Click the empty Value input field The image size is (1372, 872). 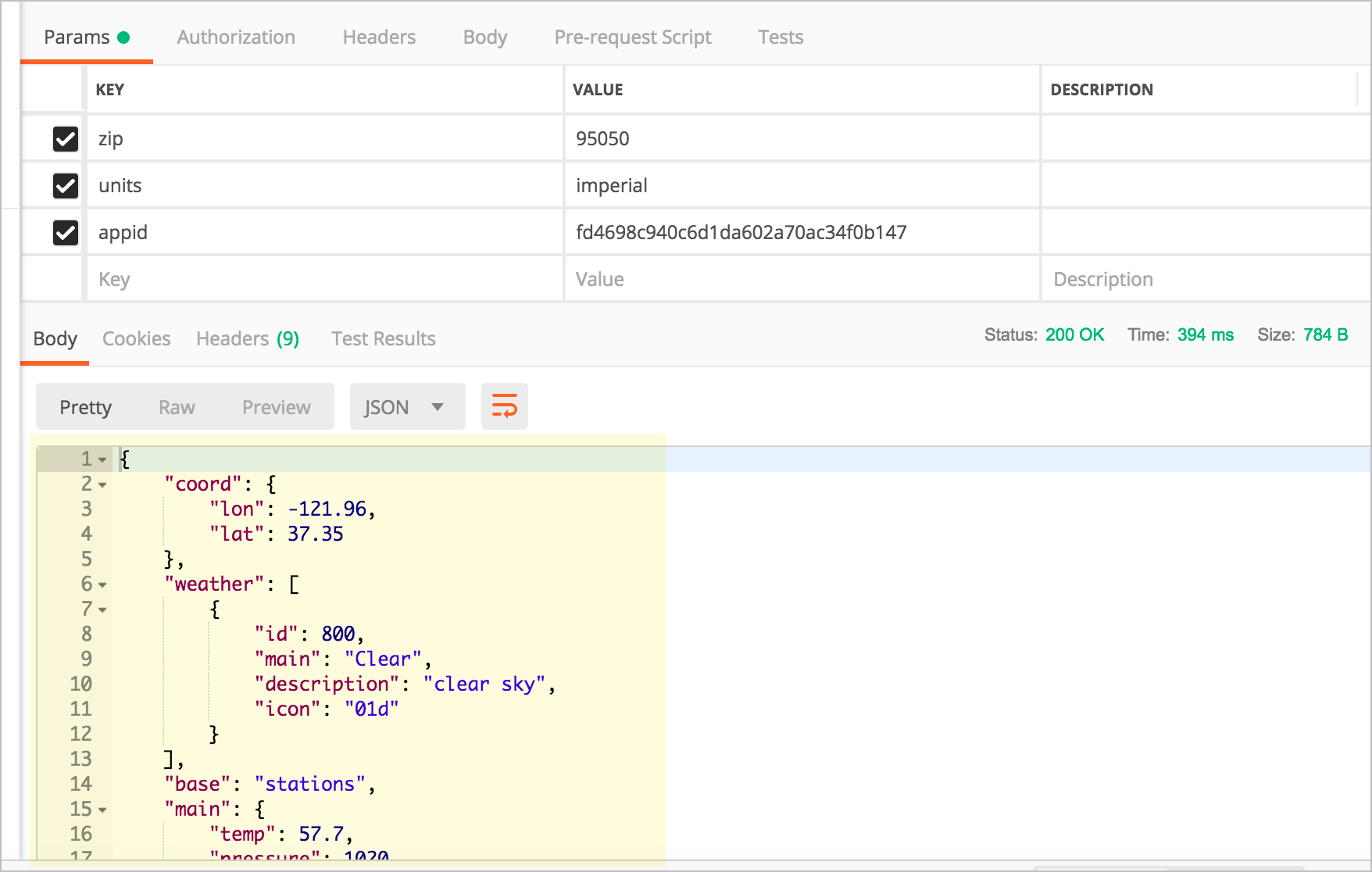pos(802,280)
